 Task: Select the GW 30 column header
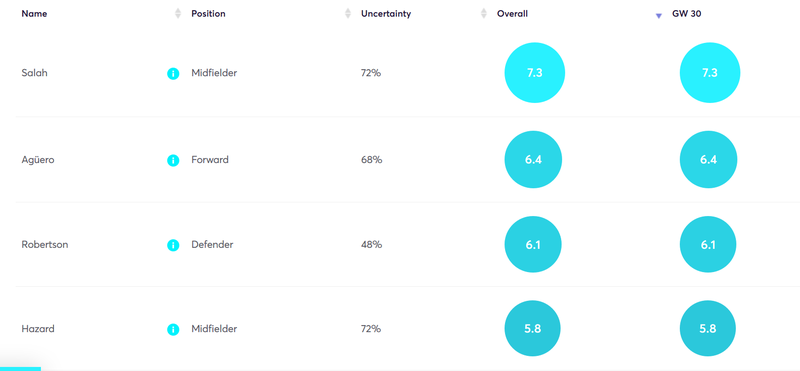686,14
